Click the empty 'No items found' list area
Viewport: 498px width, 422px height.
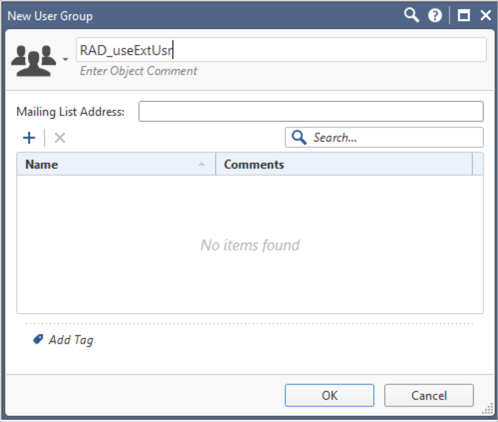pos(250,245)
